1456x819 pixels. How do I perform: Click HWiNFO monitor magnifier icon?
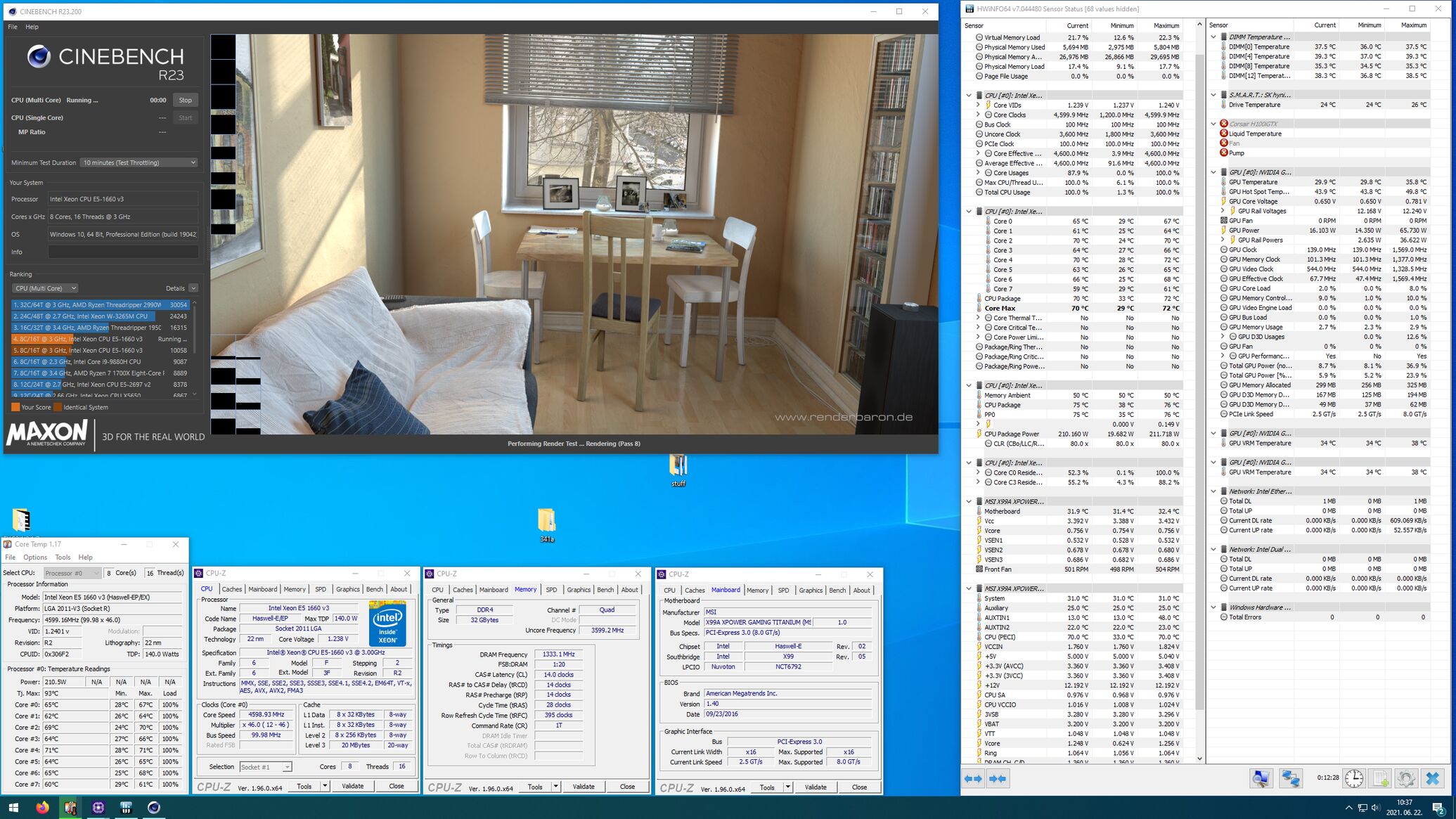coord(1261,778)
